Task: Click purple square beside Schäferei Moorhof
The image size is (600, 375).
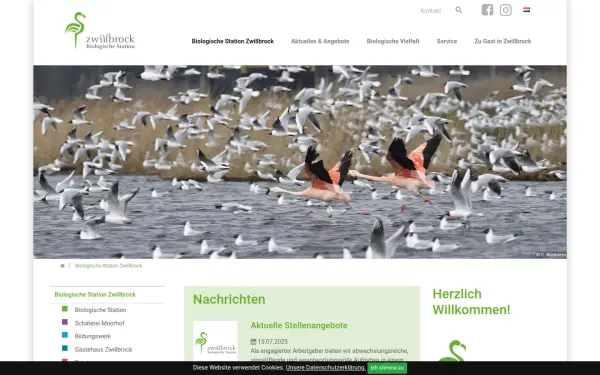Action: pos(65,322)
